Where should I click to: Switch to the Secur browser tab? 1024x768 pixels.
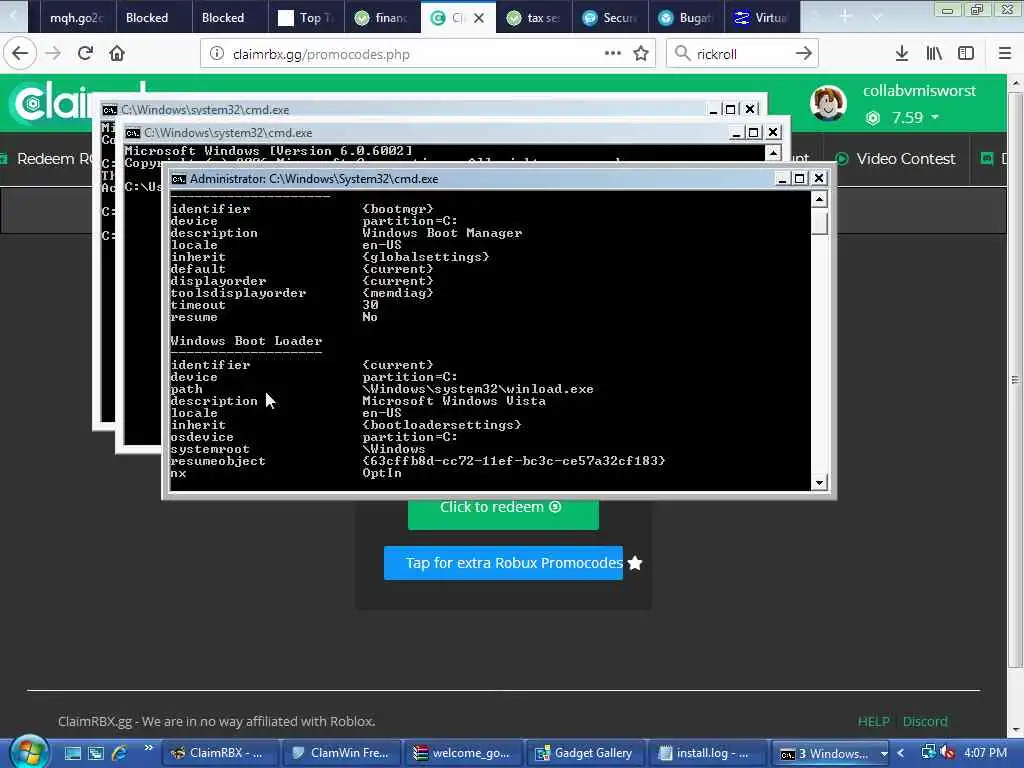coord(610,18)
